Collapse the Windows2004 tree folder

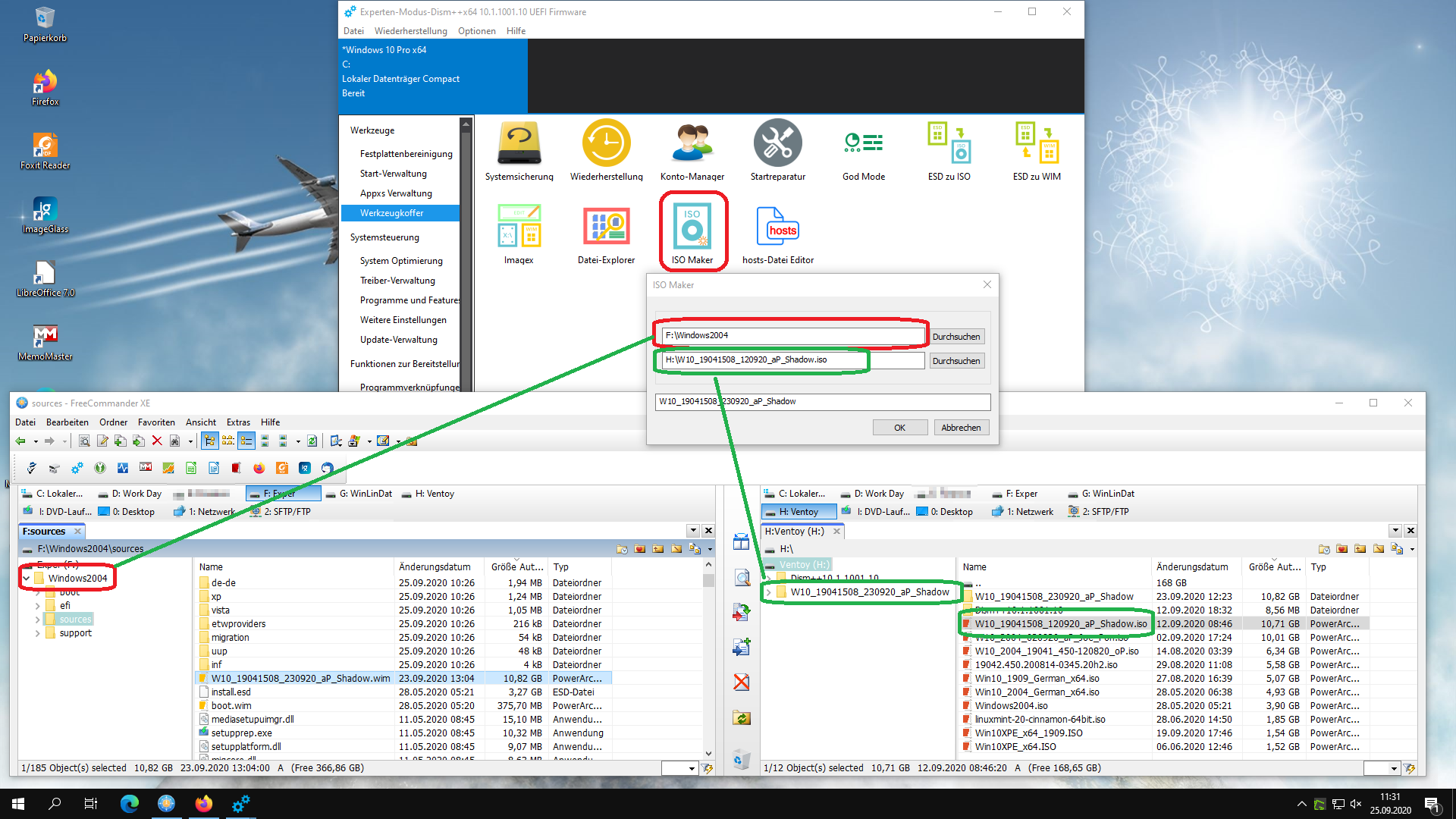(x=27, y=579)
